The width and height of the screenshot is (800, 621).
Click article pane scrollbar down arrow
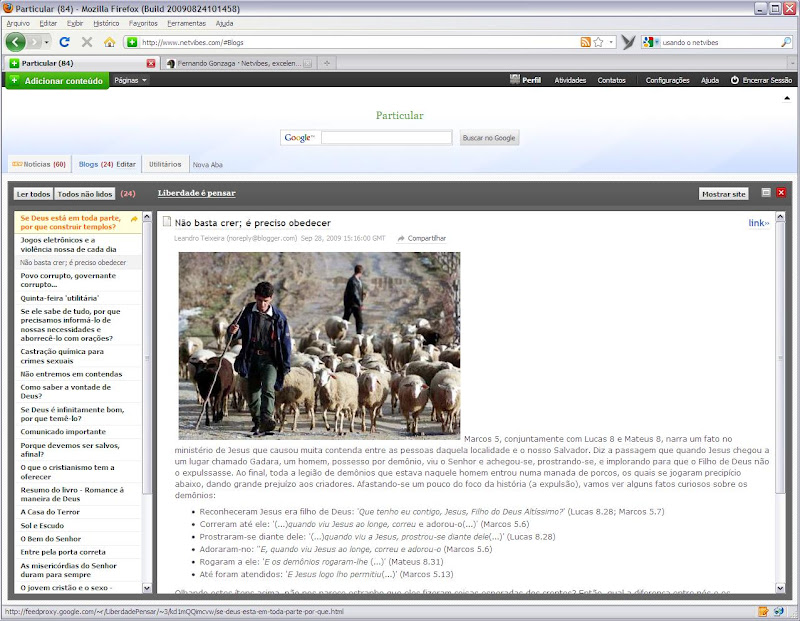pyautogui.click(x=780, y=588)
